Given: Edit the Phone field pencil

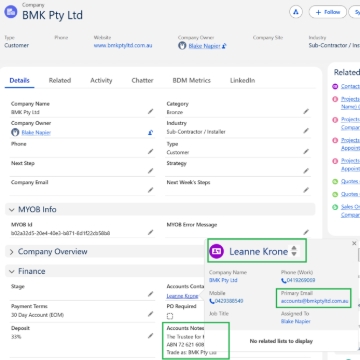Looking at the screenshot, I should [x=151, y=152].
